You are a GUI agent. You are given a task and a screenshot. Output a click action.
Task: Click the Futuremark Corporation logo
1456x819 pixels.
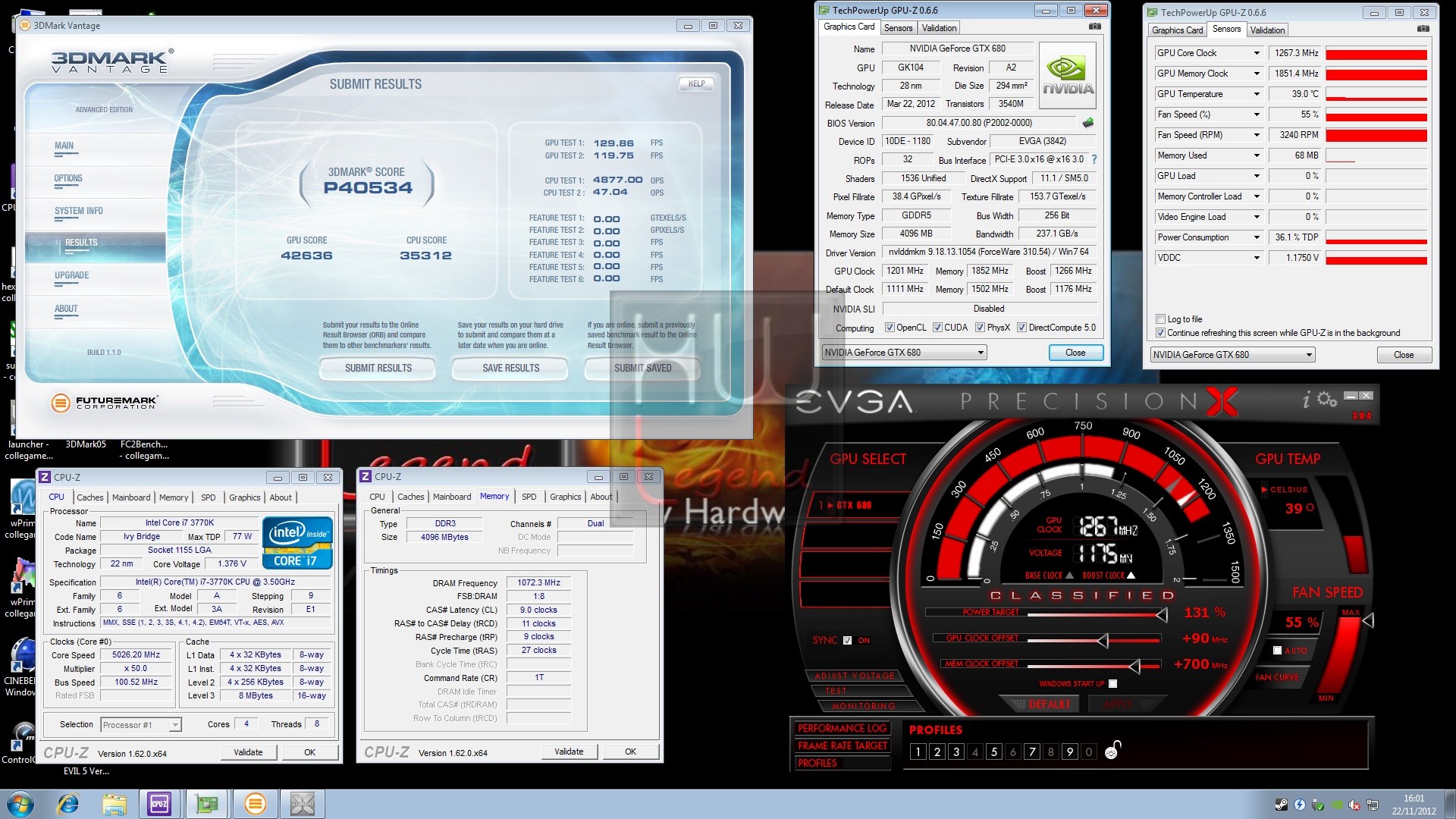coord(105,403)
